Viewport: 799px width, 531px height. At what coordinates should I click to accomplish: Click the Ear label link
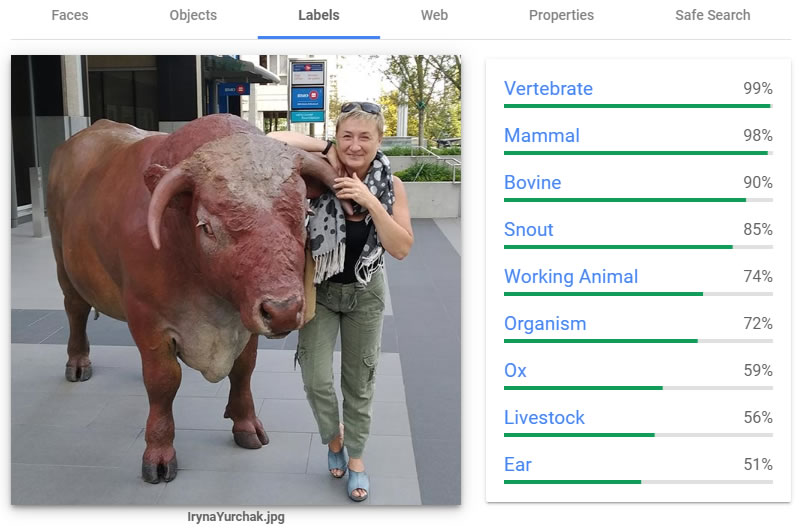pyautogui.click(x=518, y=465)
